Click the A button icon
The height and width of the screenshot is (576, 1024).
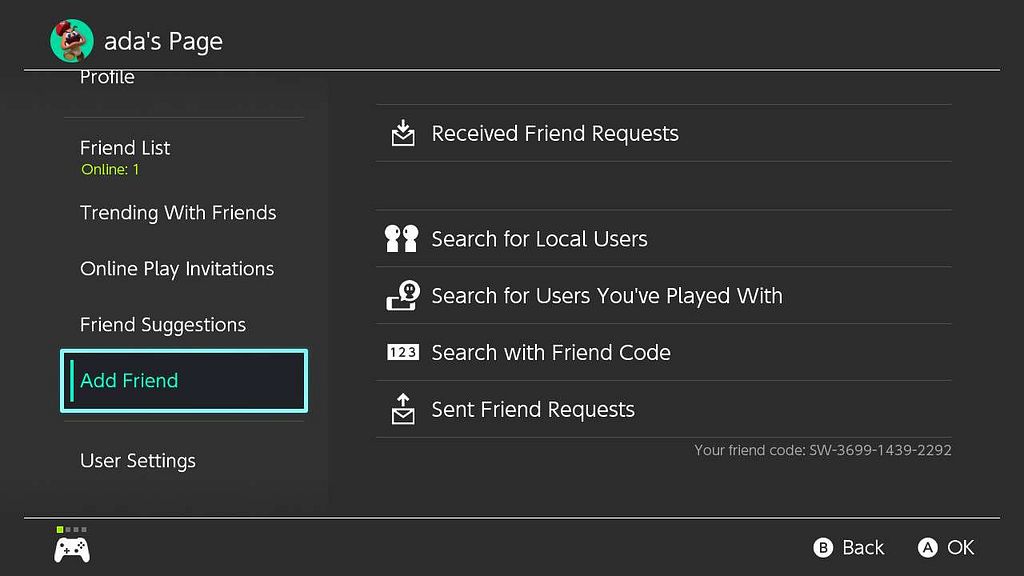(927, 547)
